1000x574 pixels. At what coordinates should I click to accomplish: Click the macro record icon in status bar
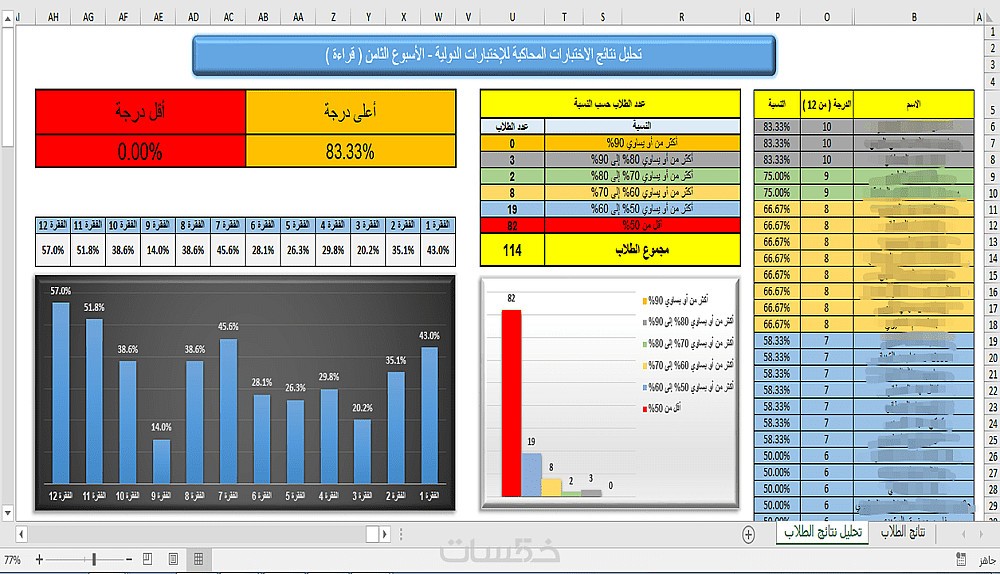pyautogui.click(x=961, y=559)
